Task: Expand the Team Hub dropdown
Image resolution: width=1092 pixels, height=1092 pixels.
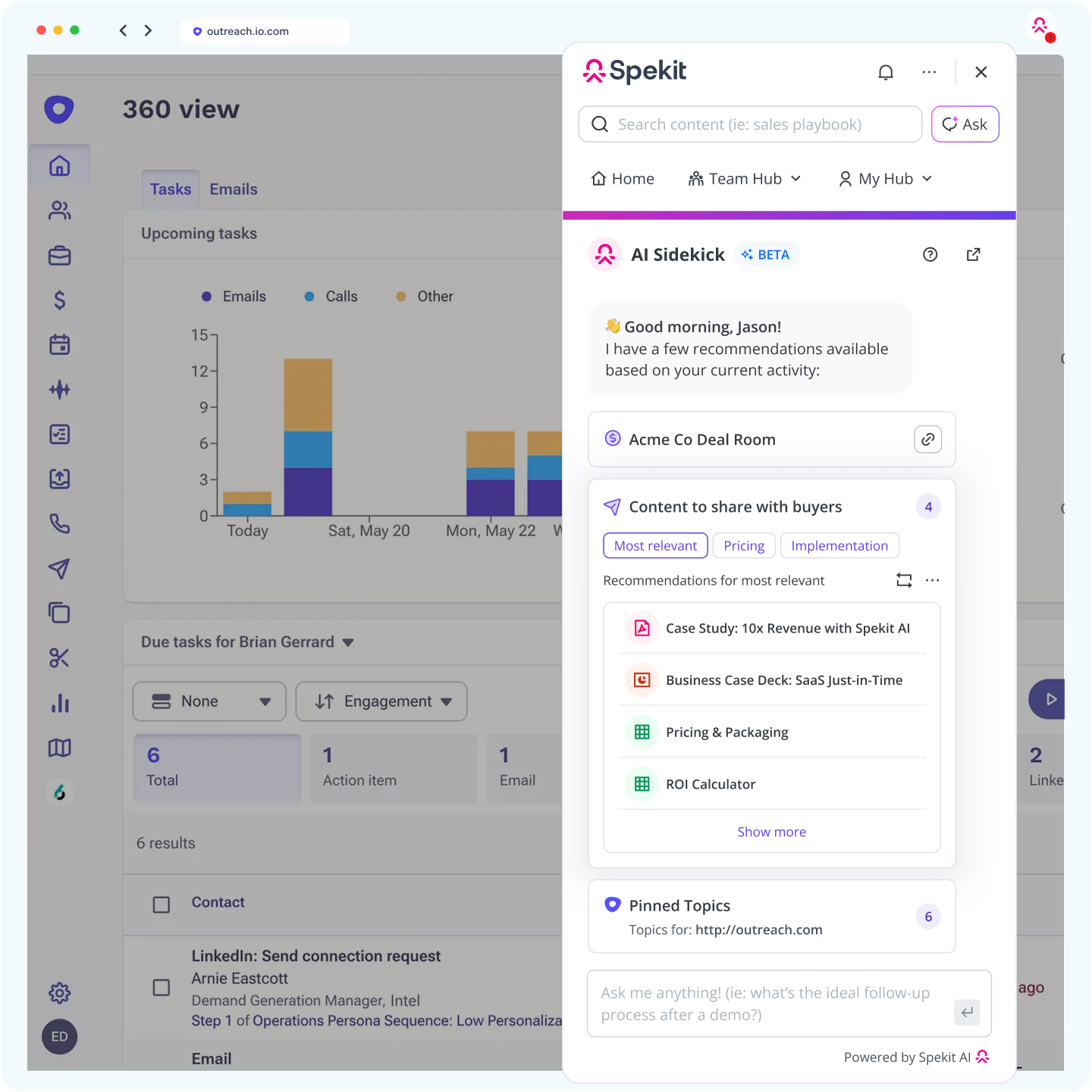Action: (x=745, y=179)
